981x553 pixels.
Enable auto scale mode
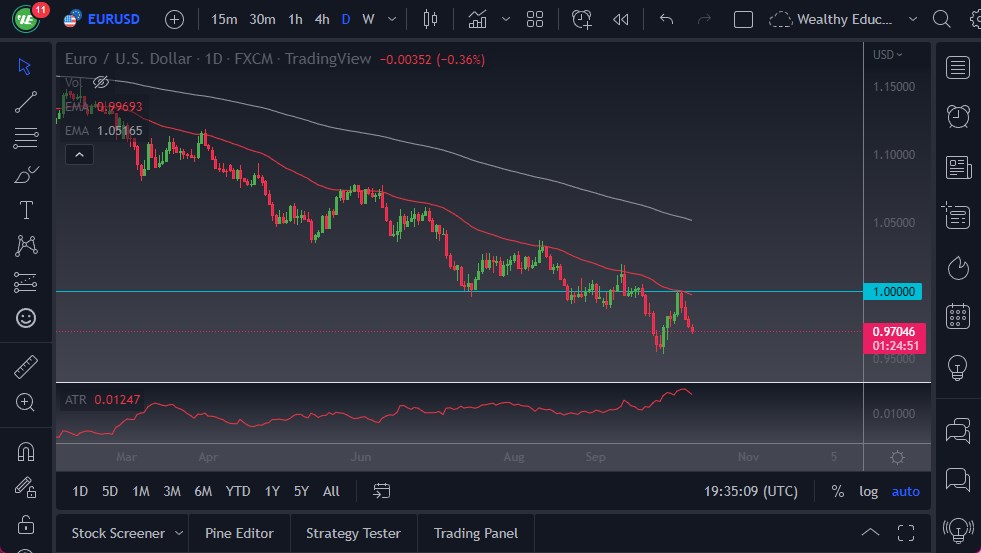pos(905,491)
